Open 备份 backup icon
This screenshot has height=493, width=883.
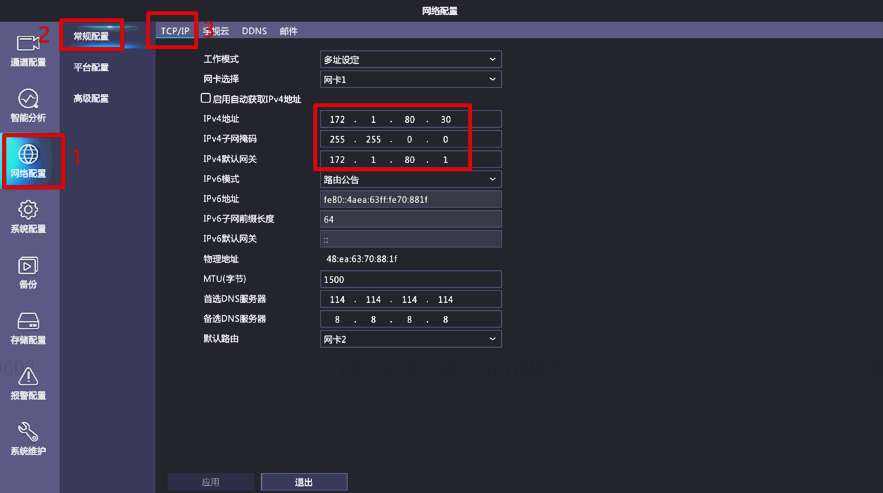[x=28, y=265]
